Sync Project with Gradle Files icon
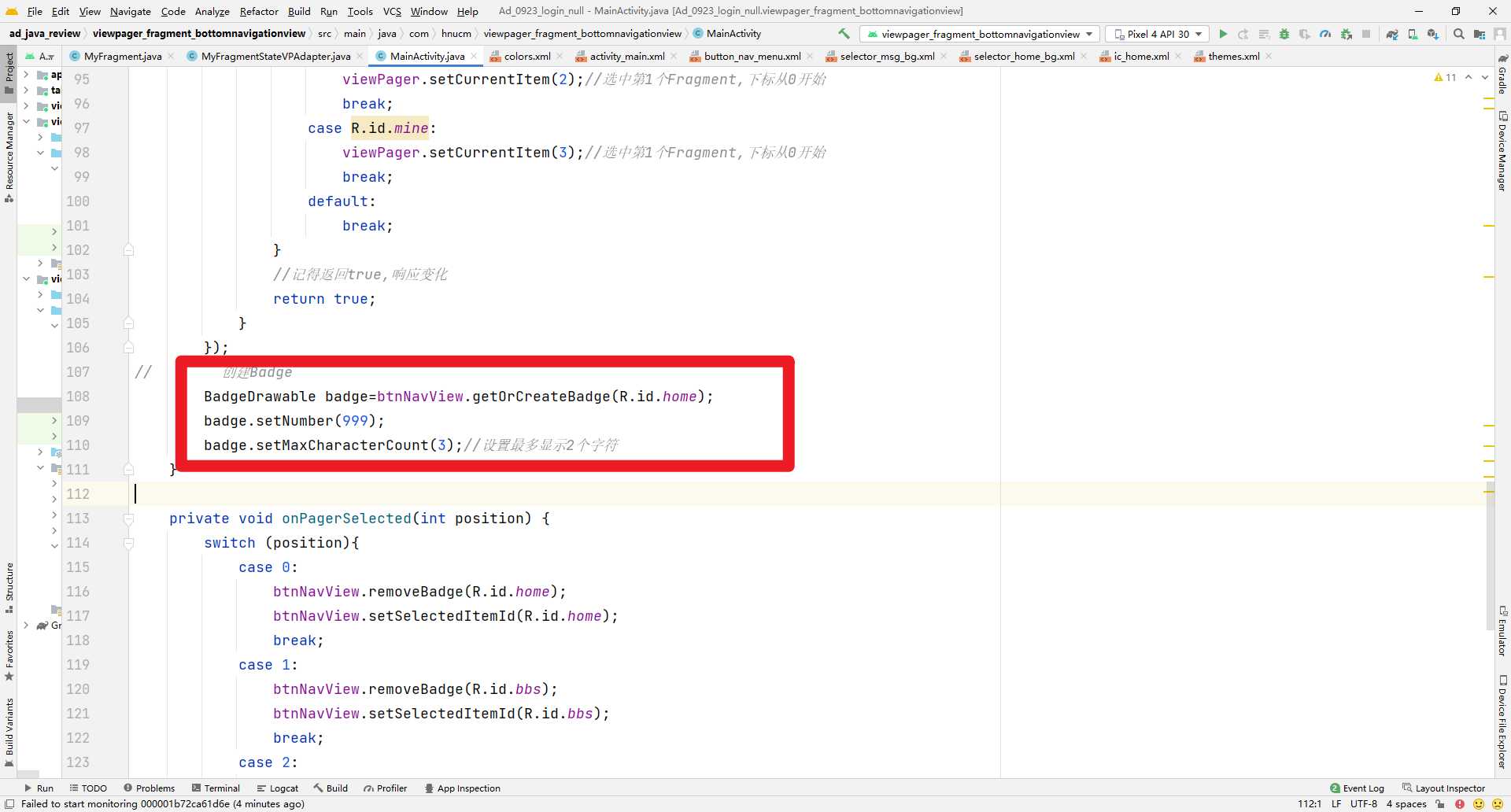Viewport: 1511px width, 812px height. click(x=1392, y=34)
